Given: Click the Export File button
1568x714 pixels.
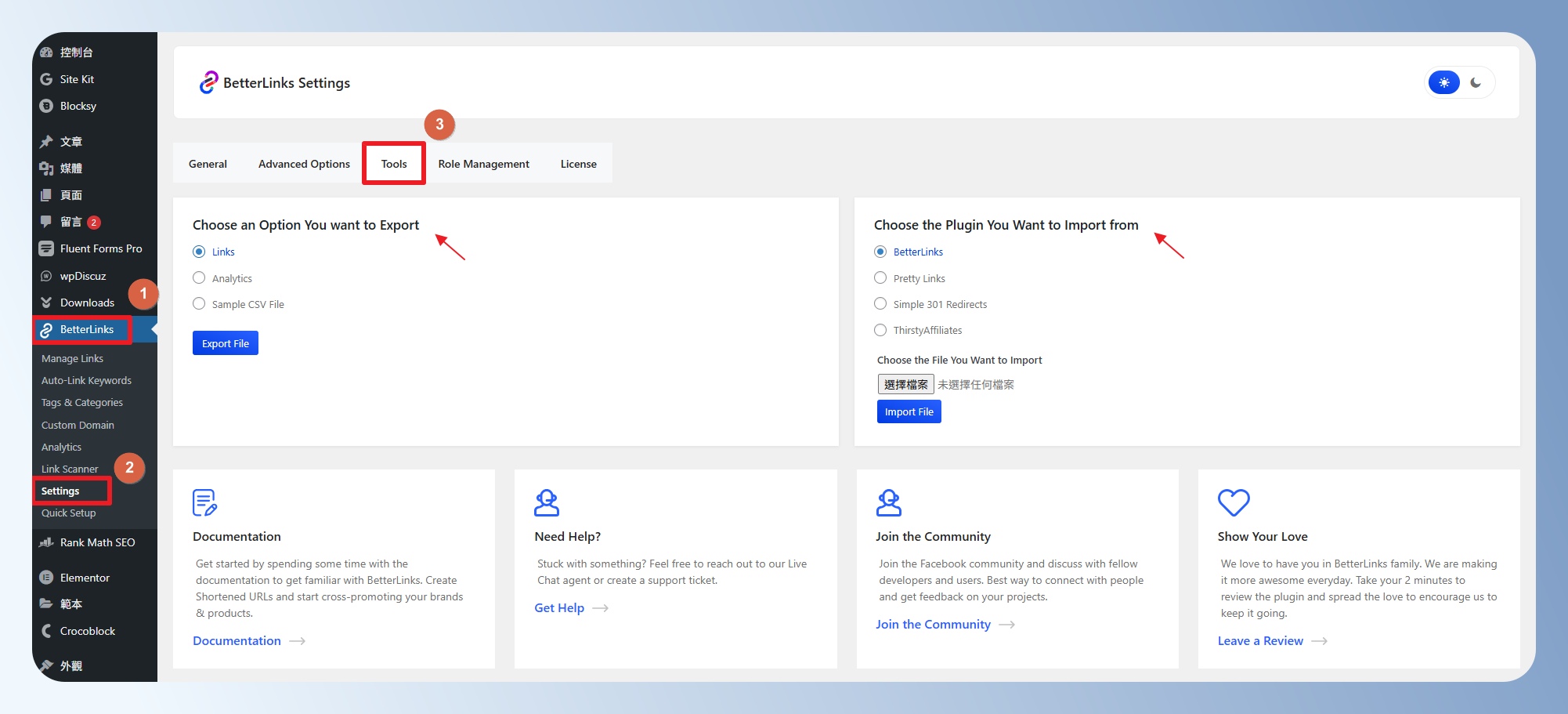Looking at the screenshot, I should pyautogui.click(x=226, y=343).
